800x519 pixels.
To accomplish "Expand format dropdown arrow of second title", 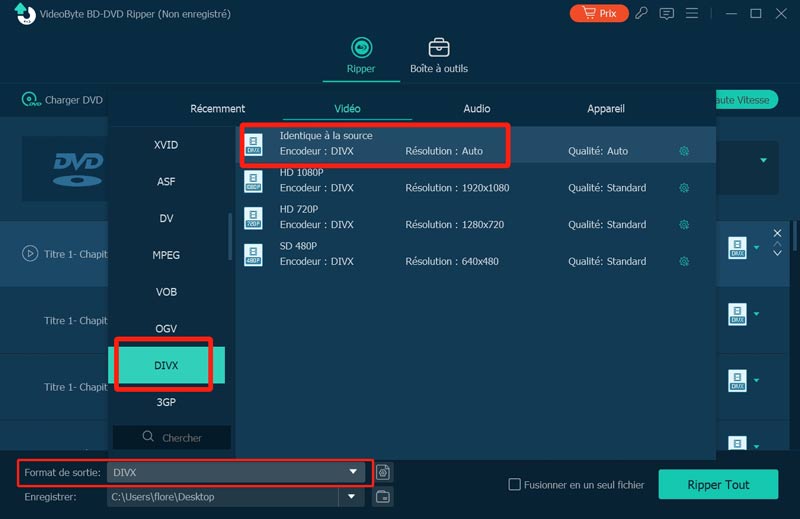I will point(757,314).
